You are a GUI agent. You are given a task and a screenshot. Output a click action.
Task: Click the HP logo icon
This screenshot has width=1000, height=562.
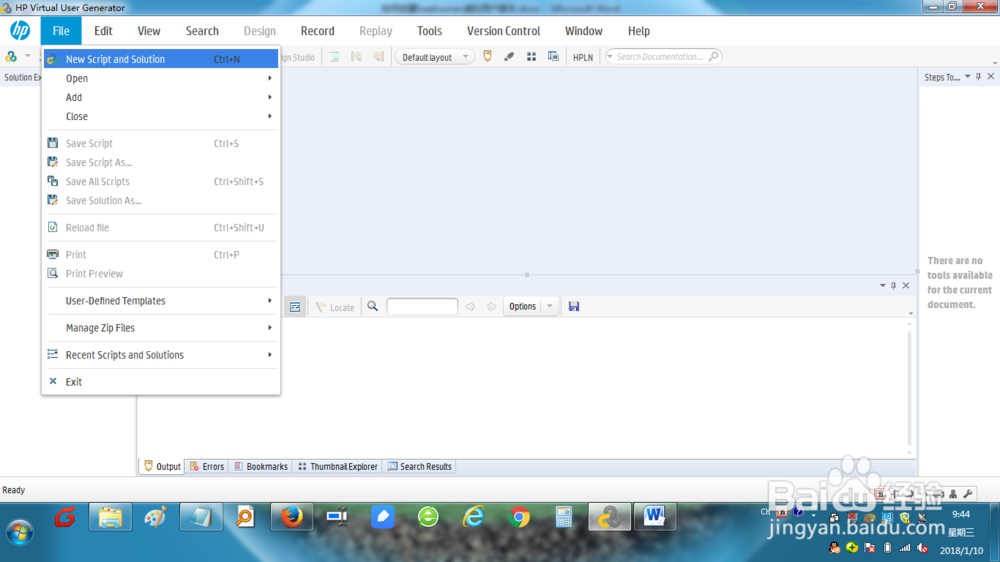pyautogui.click(x=20, y=31)
